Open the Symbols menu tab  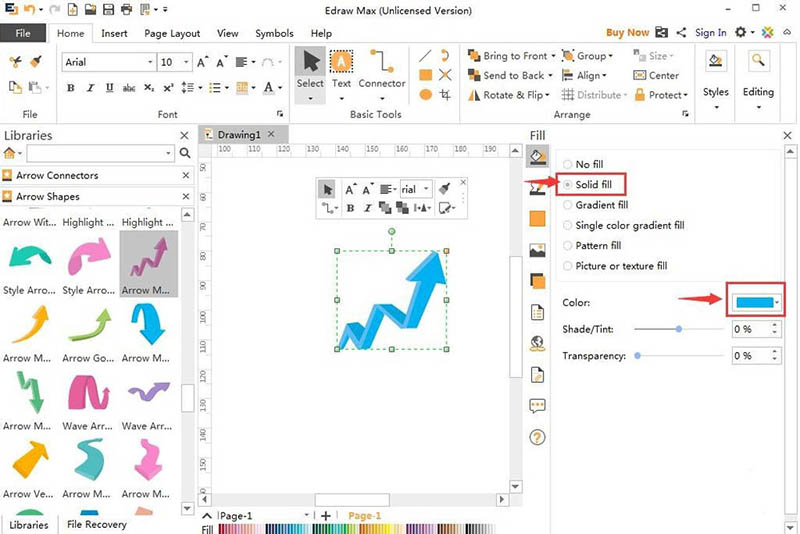tap(274, 33)
